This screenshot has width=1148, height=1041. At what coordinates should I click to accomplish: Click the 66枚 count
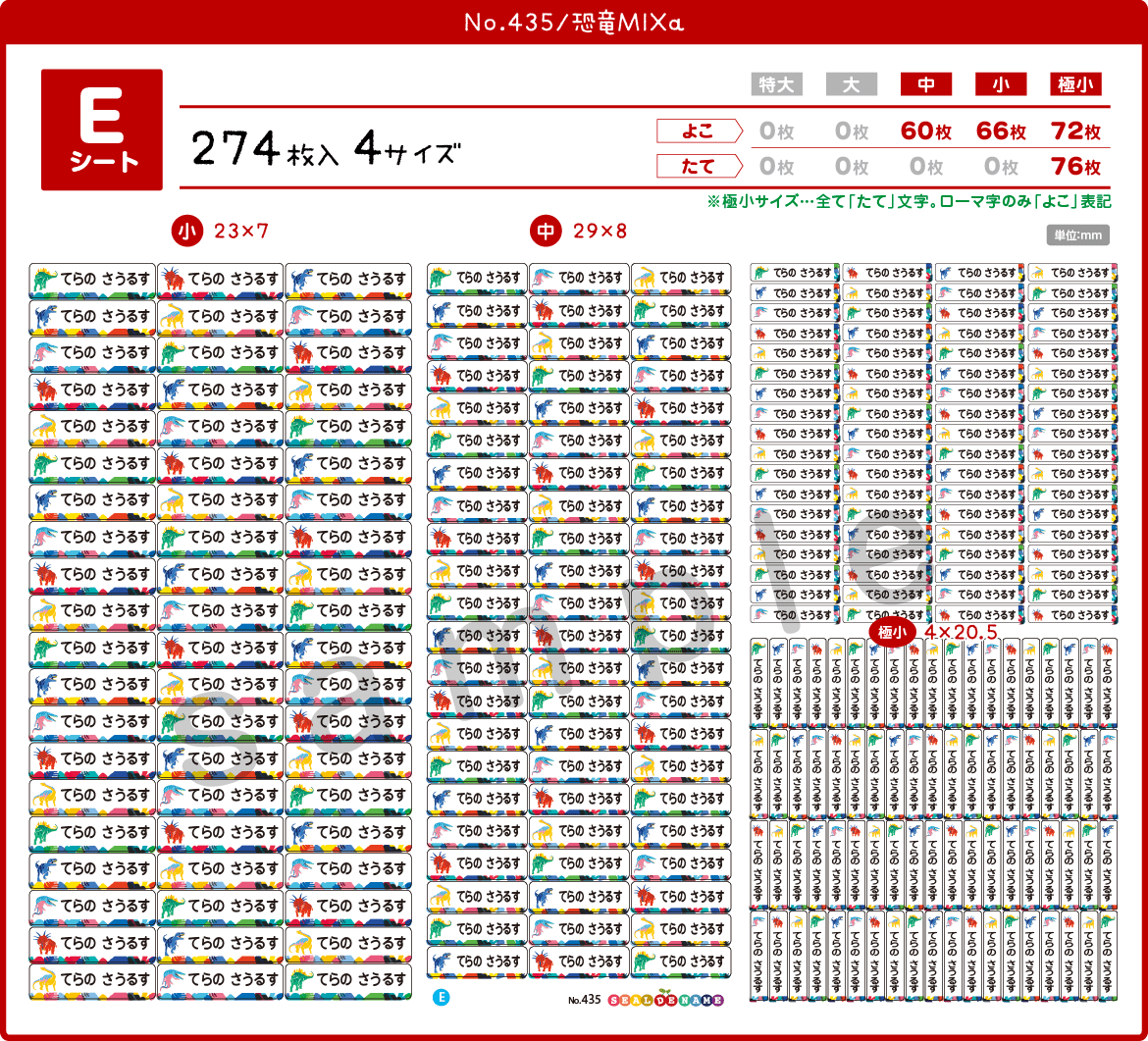pyautogui.click(x=1001, y=131)
